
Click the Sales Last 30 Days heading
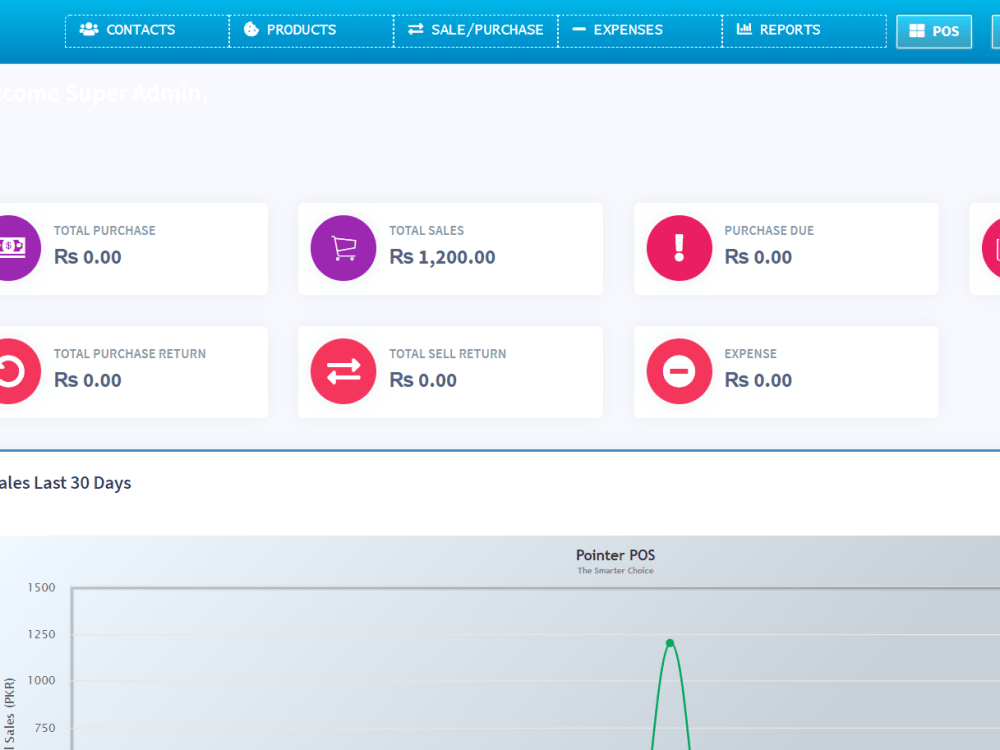65,483
